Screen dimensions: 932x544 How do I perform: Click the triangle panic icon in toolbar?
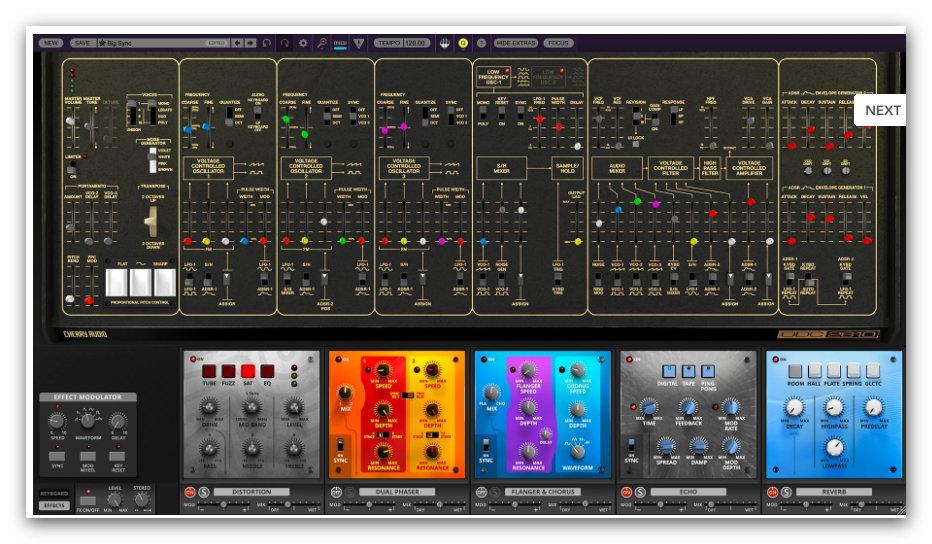(x=358, y=43)
